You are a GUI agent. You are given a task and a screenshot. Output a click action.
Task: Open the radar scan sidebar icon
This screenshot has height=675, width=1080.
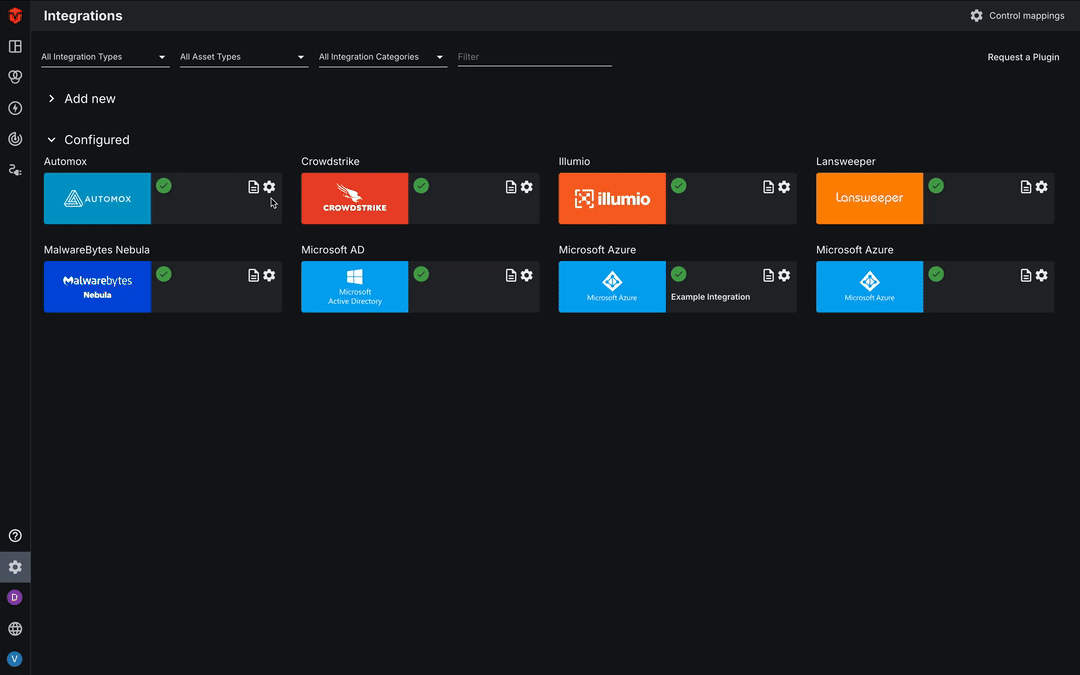(15, 139)
